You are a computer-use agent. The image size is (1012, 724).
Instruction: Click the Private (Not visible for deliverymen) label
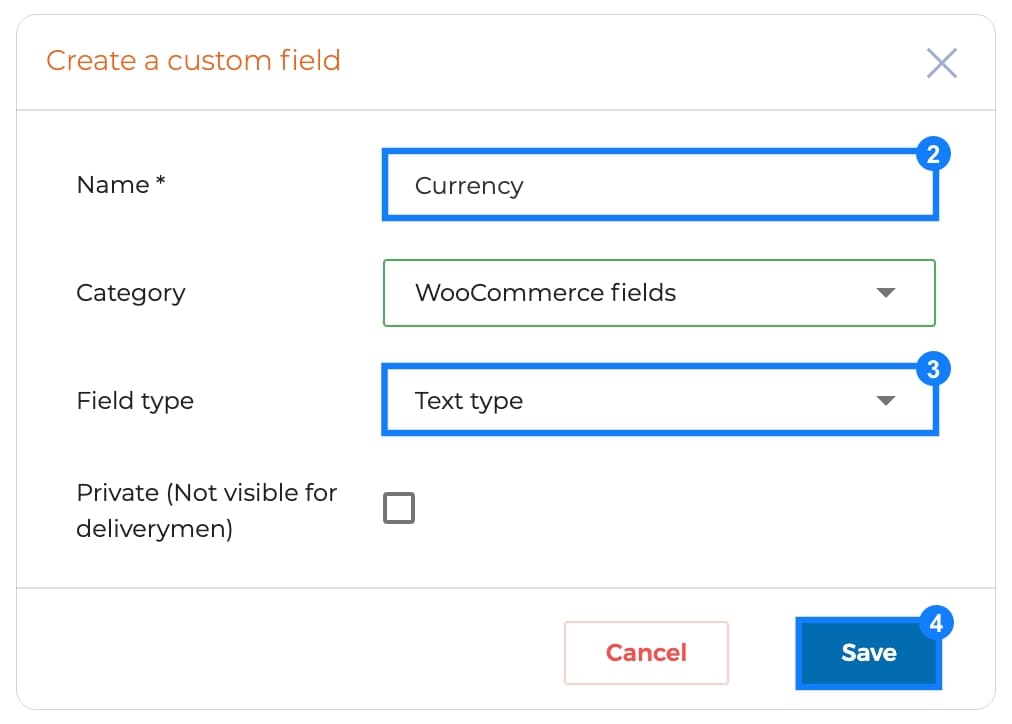point(207,510)
